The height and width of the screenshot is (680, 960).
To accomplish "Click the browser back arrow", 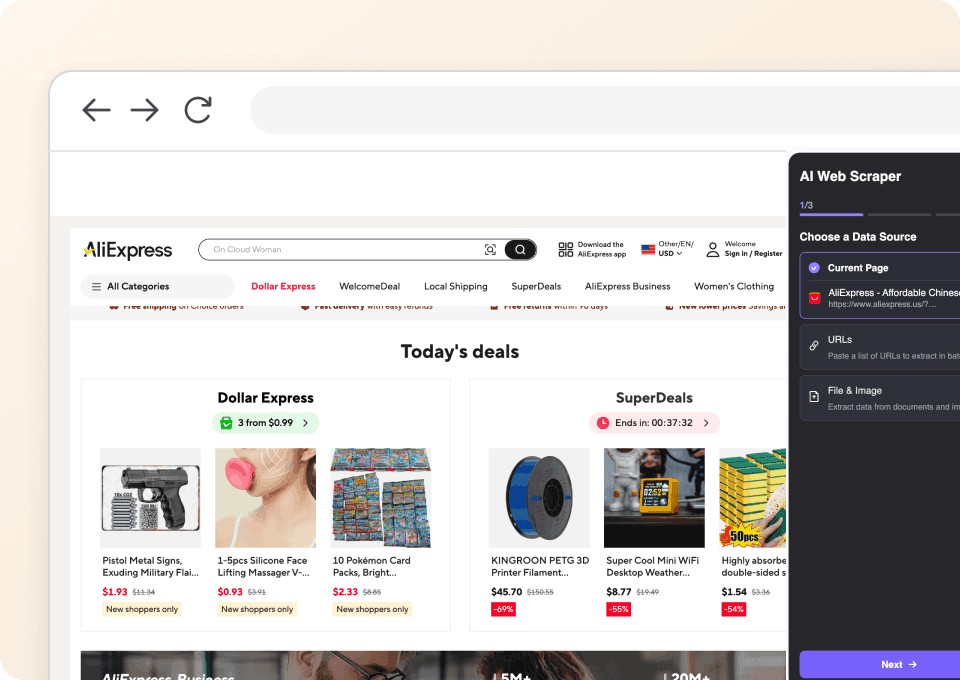I will coord(96,110).
